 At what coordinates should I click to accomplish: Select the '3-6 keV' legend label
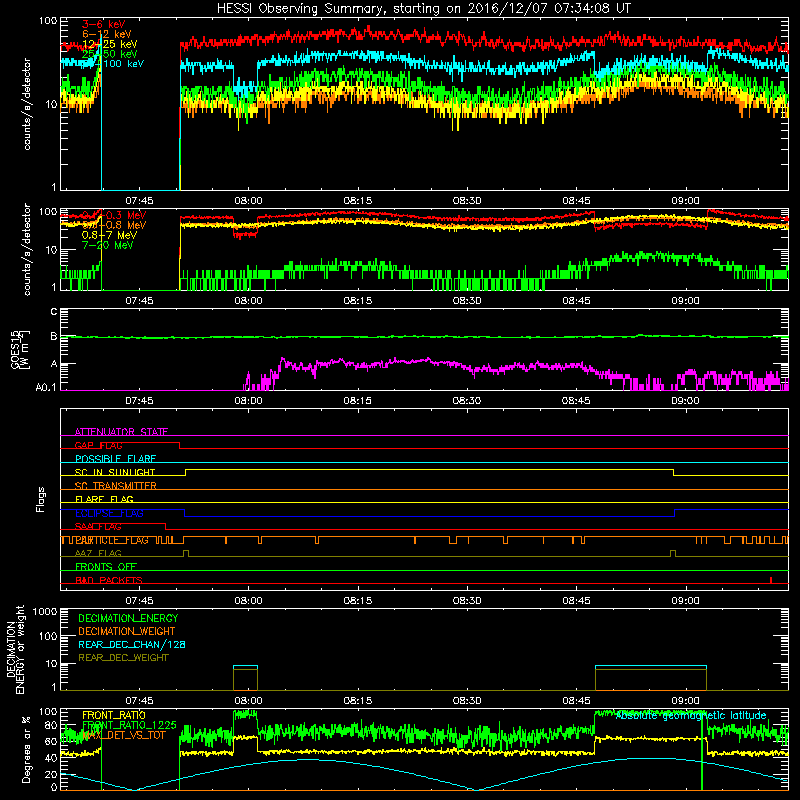point(104,24)
